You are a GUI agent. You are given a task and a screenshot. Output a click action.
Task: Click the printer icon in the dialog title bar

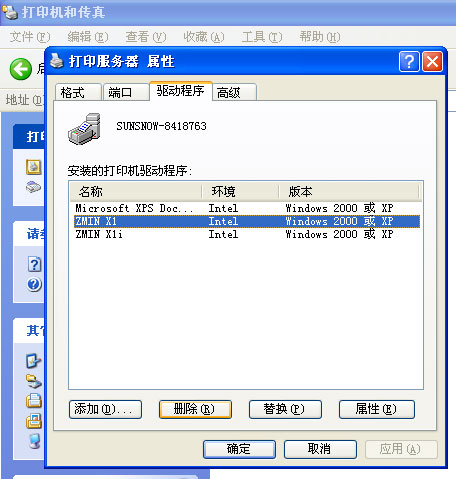57,61
